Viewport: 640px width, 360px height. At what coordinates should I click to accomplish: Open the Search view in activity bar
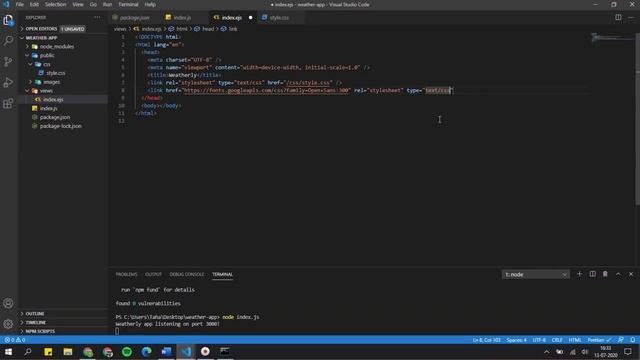click(8, 40)
